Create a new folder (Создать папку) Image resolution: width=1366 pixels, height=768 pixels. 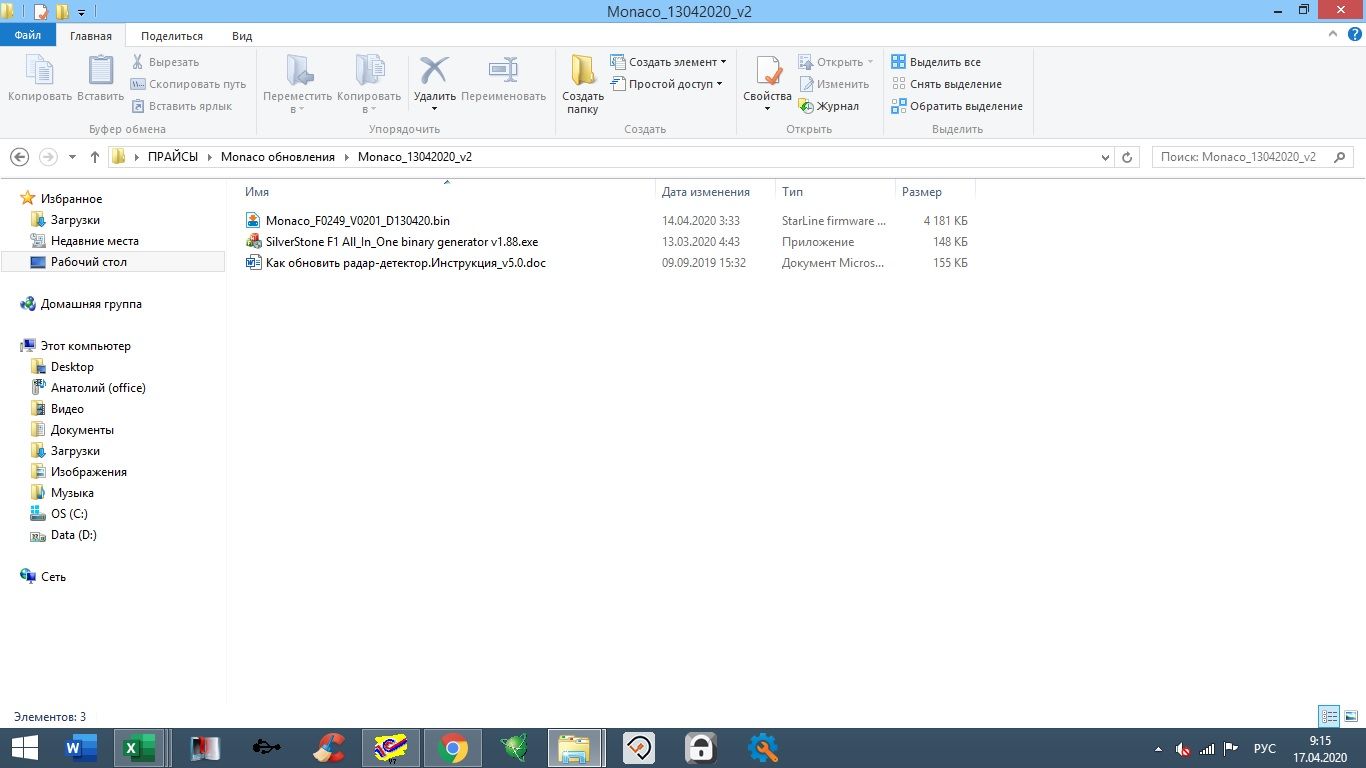pyautogui.click(x=583, y=84)
